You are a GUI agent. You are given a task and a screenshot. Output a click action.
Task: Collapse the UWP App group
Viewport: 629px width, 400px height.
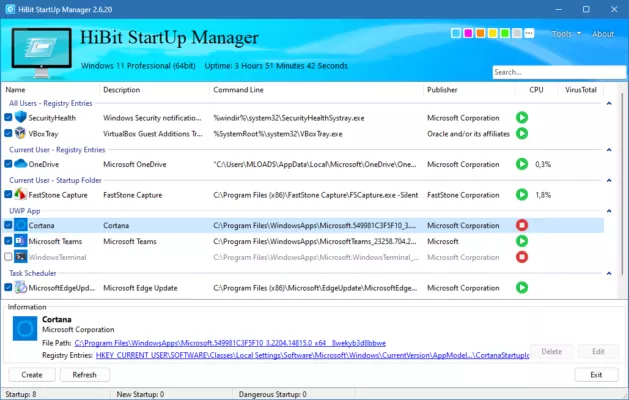pos(609,211)
